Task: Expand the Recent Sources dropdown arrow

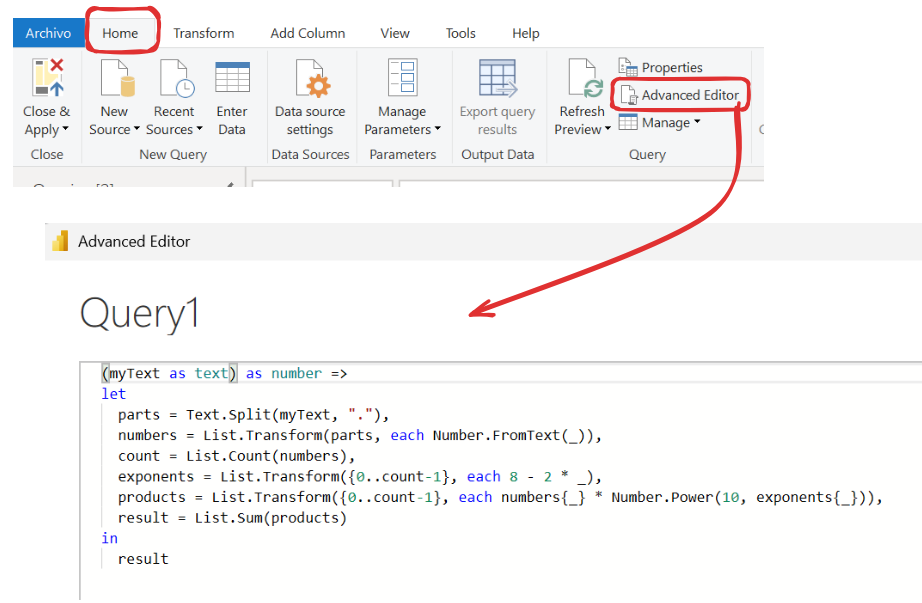Action: (199, 128)
